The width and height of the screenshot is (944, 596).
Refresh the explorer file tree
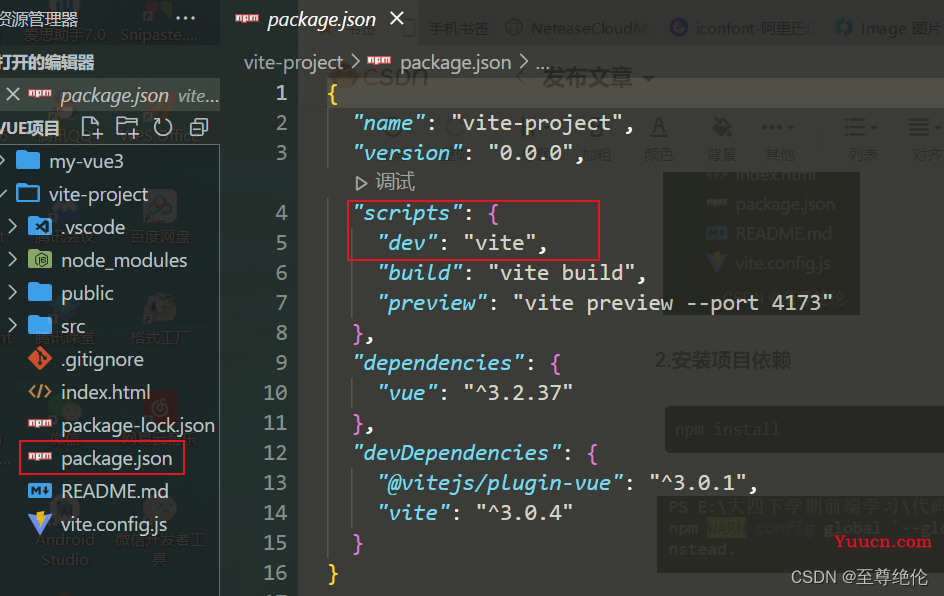163,128
